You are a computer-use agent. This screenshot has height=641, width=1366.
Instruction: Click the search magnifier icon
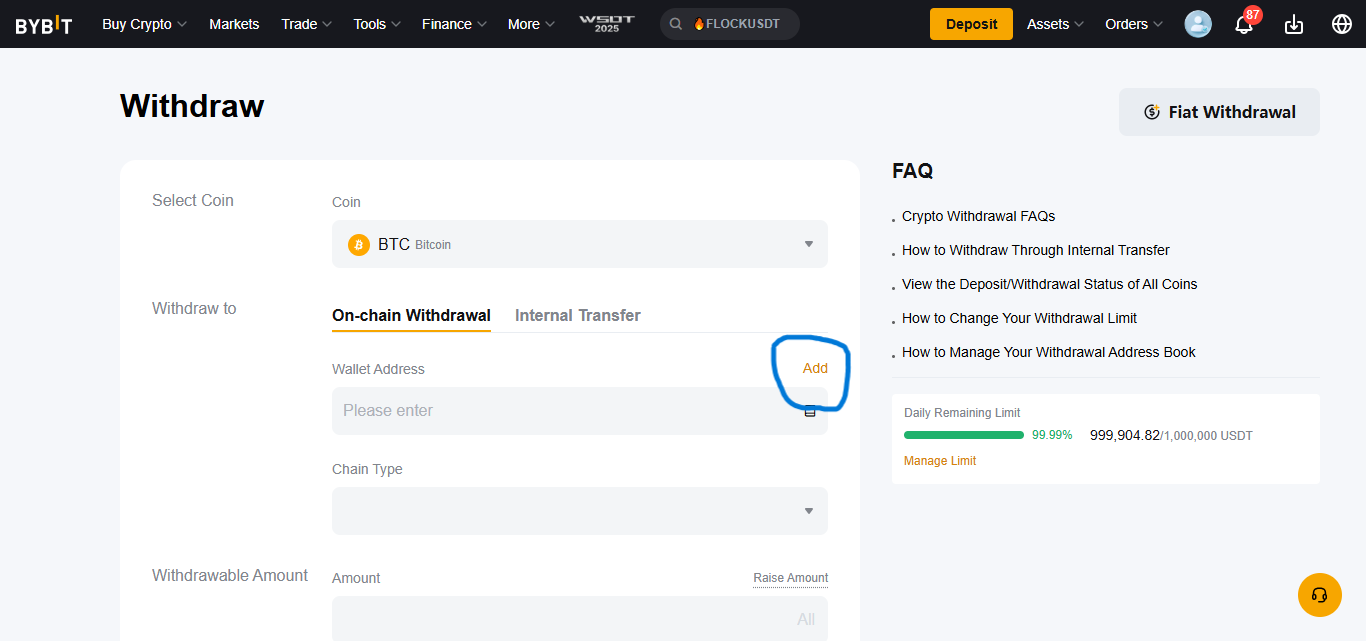click(x=677, y=24)
